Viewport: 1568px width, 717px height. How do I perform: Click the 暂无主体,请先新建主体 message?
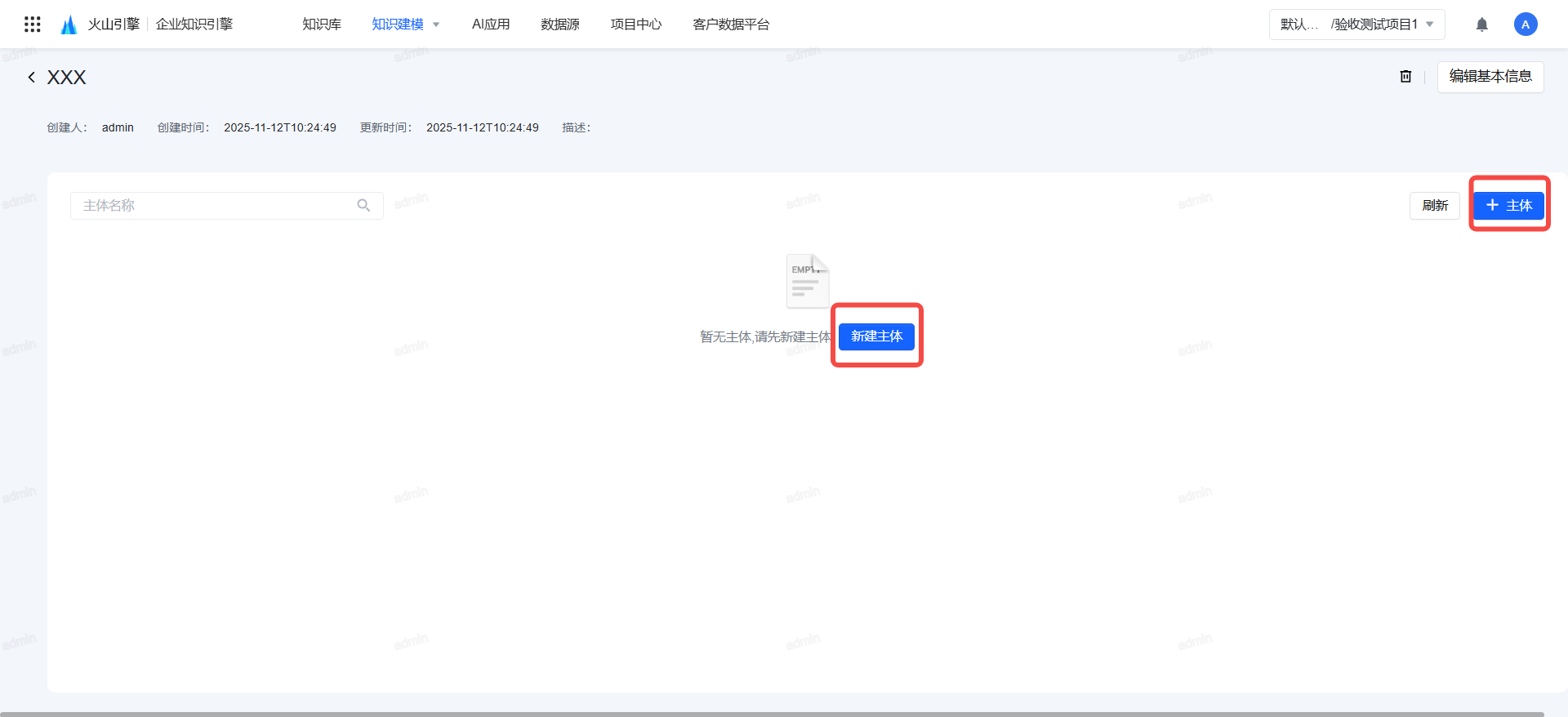[765, 336]
